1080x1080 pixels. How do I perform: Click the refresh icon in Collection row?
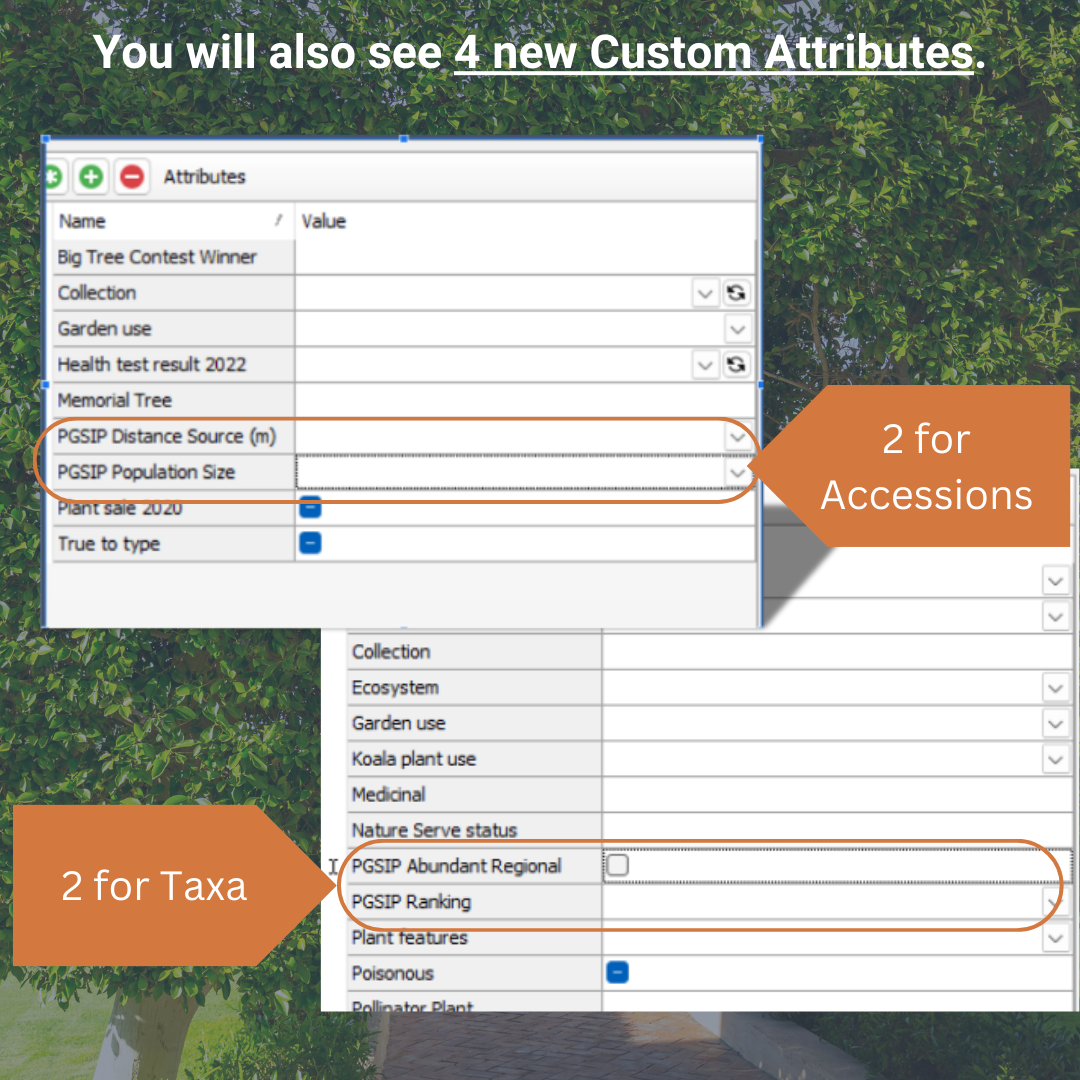[736, 293]
